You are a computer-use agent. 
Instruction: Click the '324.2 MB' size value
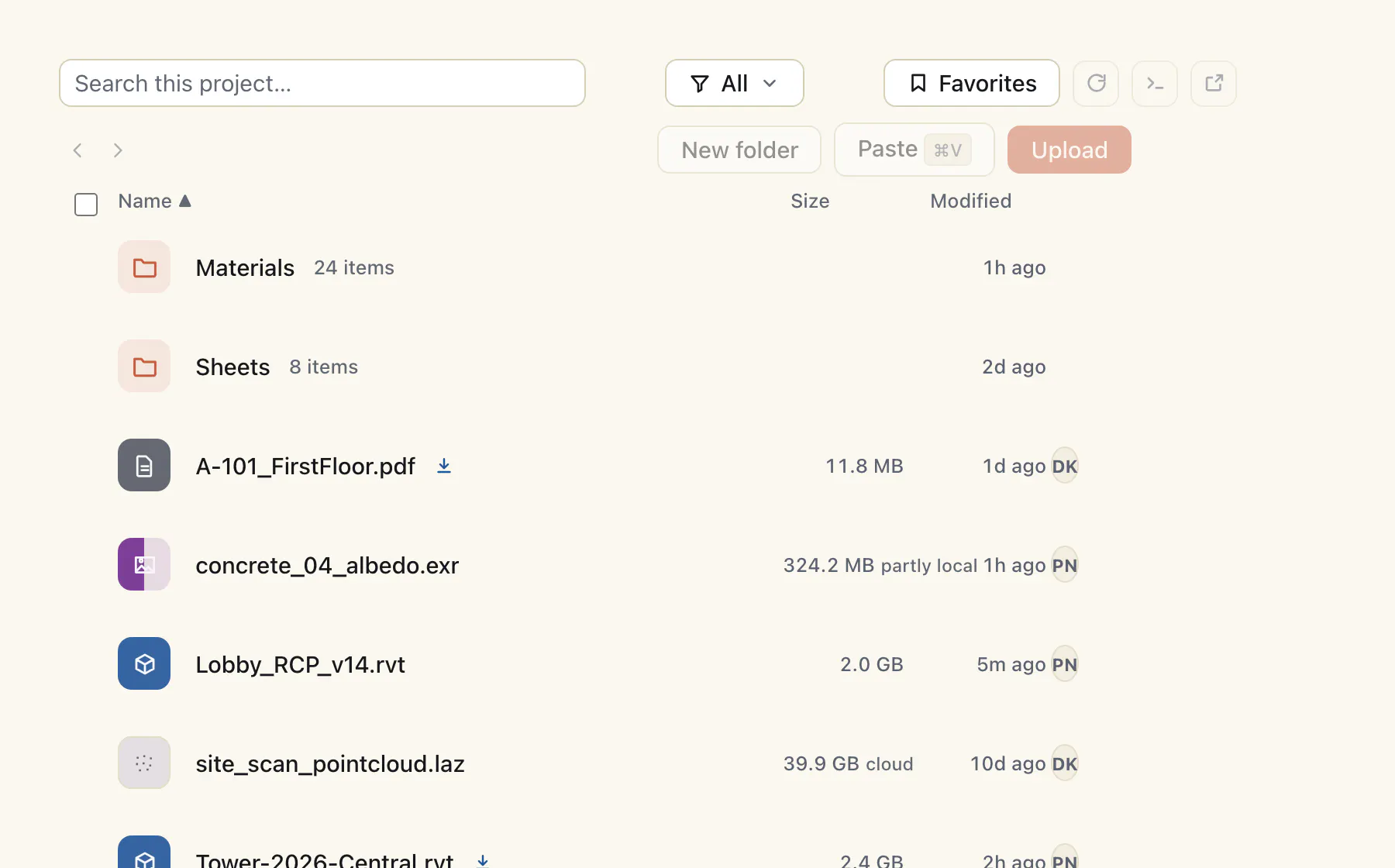tap(828, 565)
